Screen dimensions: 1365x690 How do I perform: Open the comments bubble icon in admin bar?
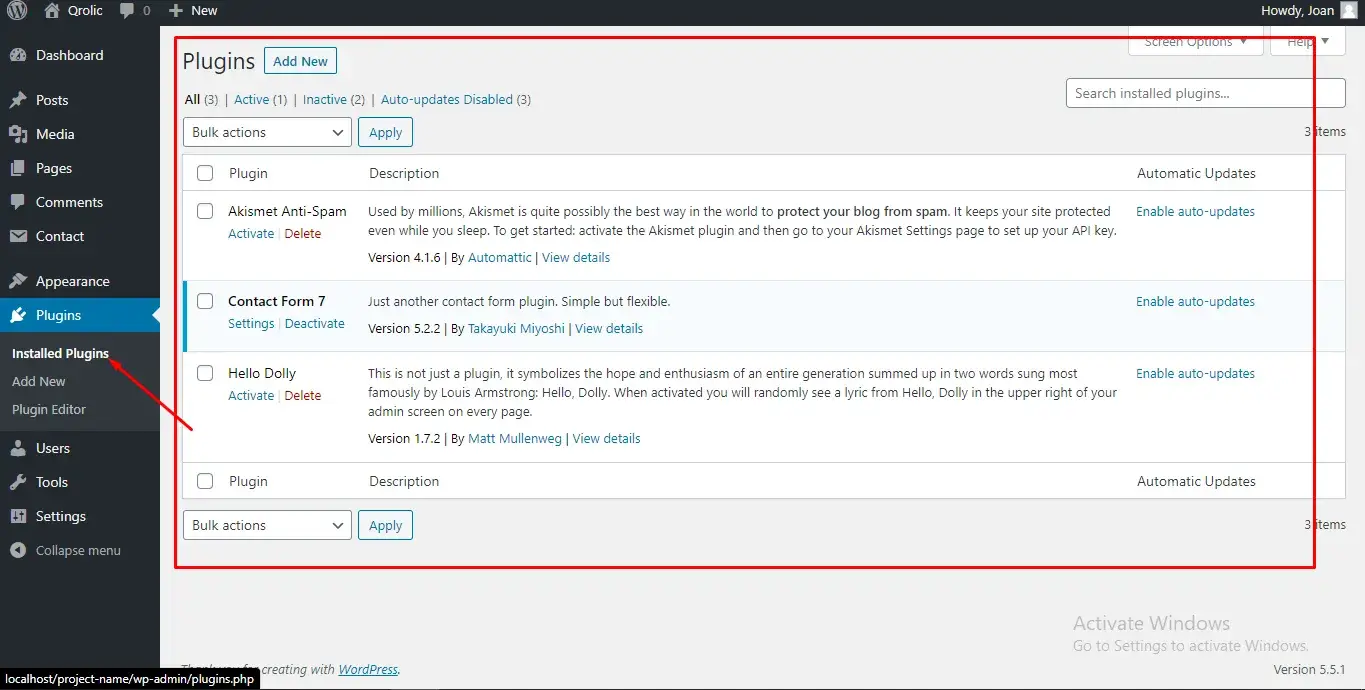(127, 11)
